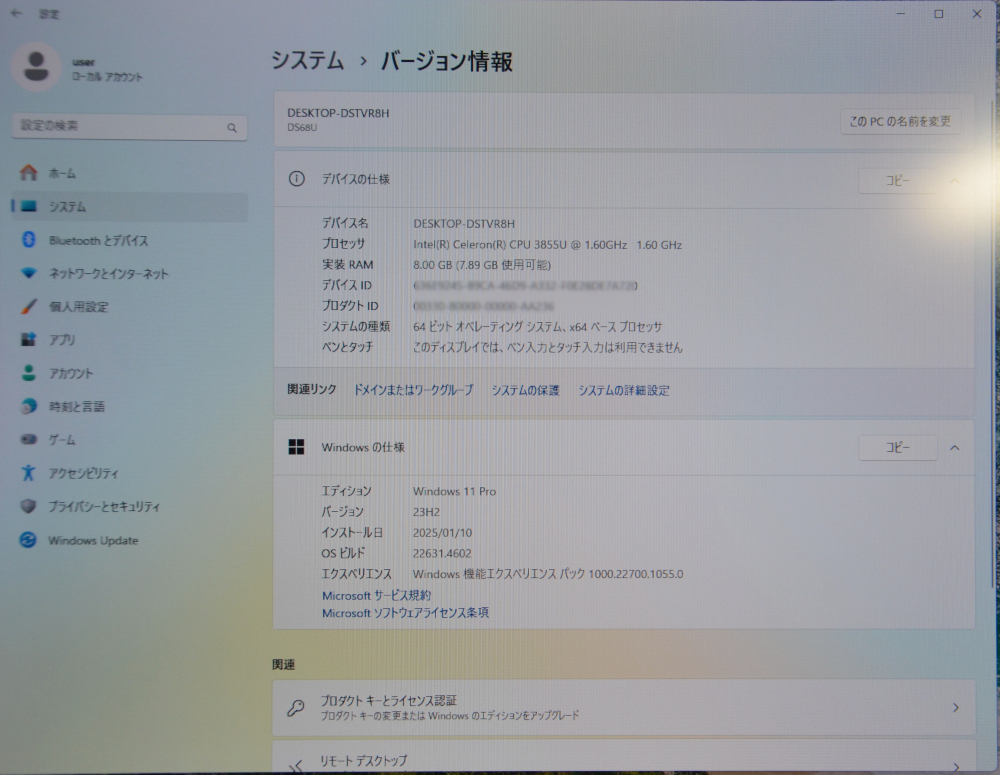Select 時刻と言語 in sidebar
The width and height of the screenshot is (1000, 775).
click(x=129, y=406)
